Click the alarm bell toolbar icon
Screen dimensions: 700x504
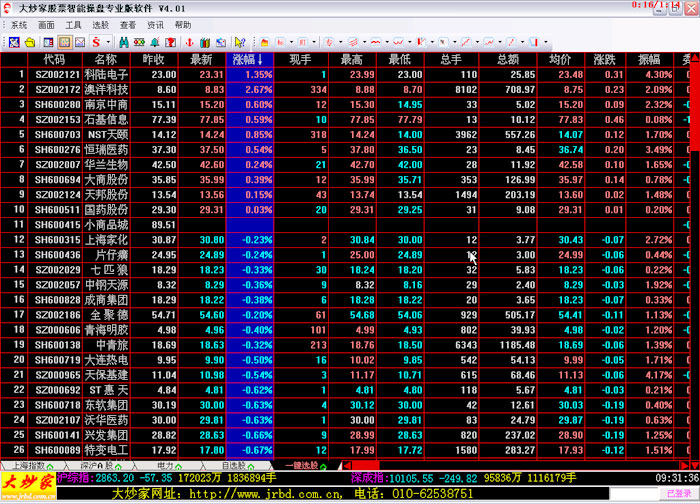155,42
